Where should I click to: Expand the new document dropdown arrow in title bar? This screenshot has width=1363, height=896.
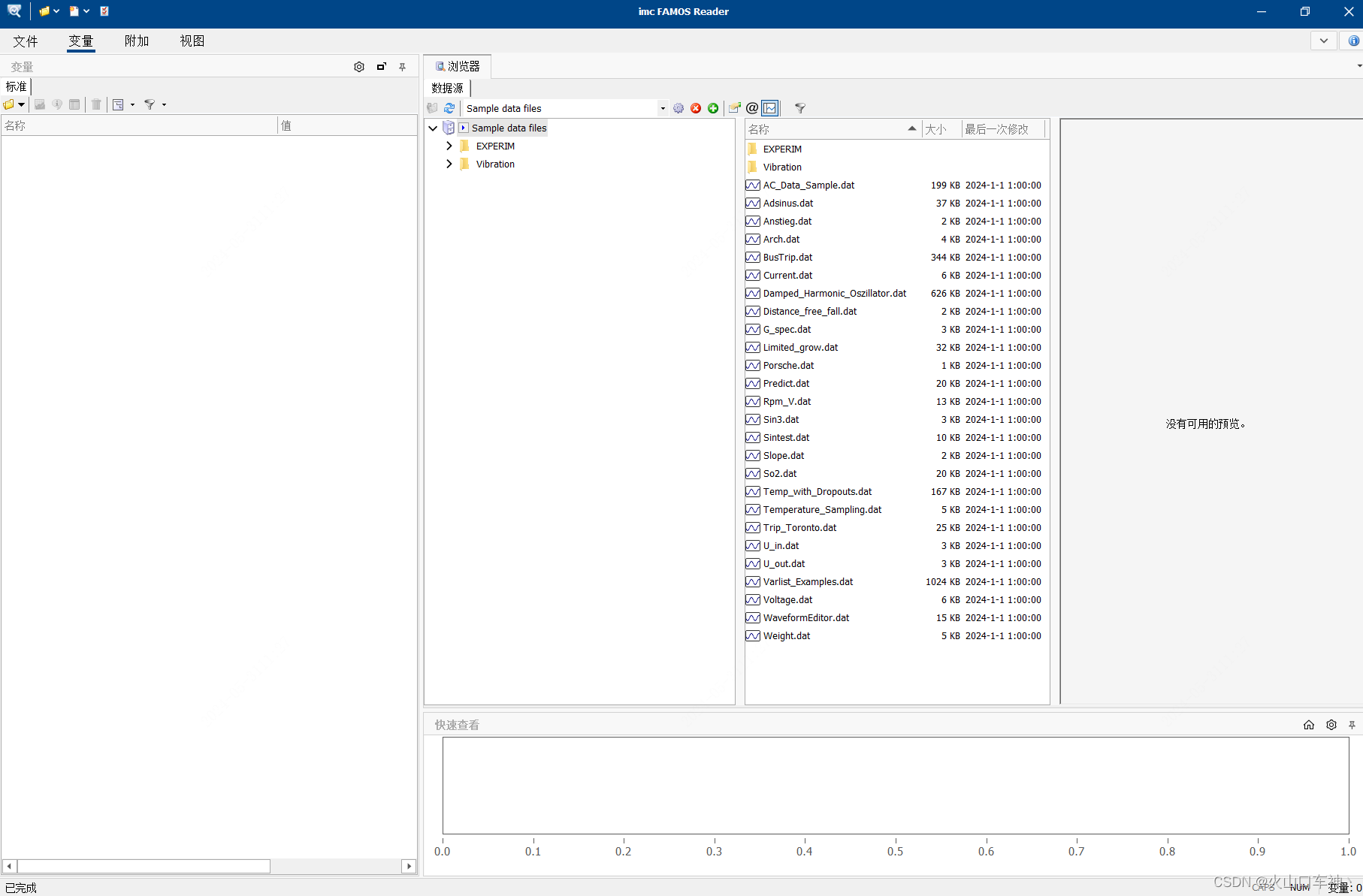tap(86, 11)
